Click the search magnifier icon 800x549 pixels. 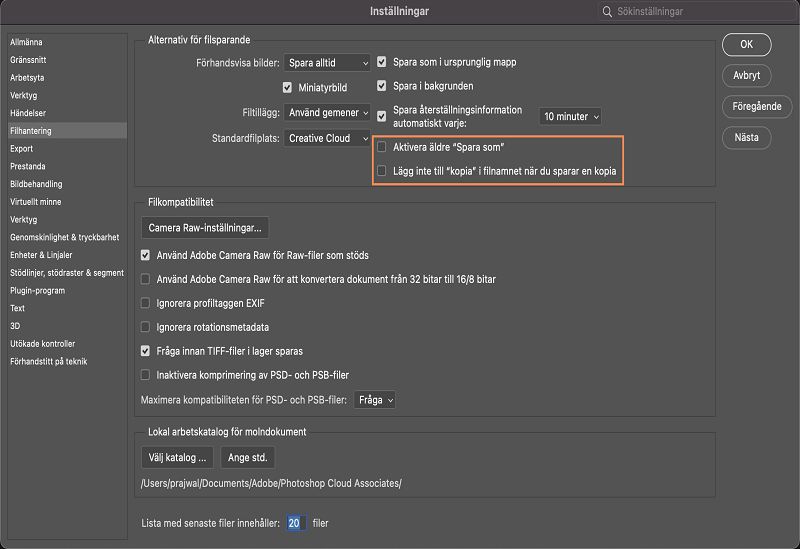(607, 12)
